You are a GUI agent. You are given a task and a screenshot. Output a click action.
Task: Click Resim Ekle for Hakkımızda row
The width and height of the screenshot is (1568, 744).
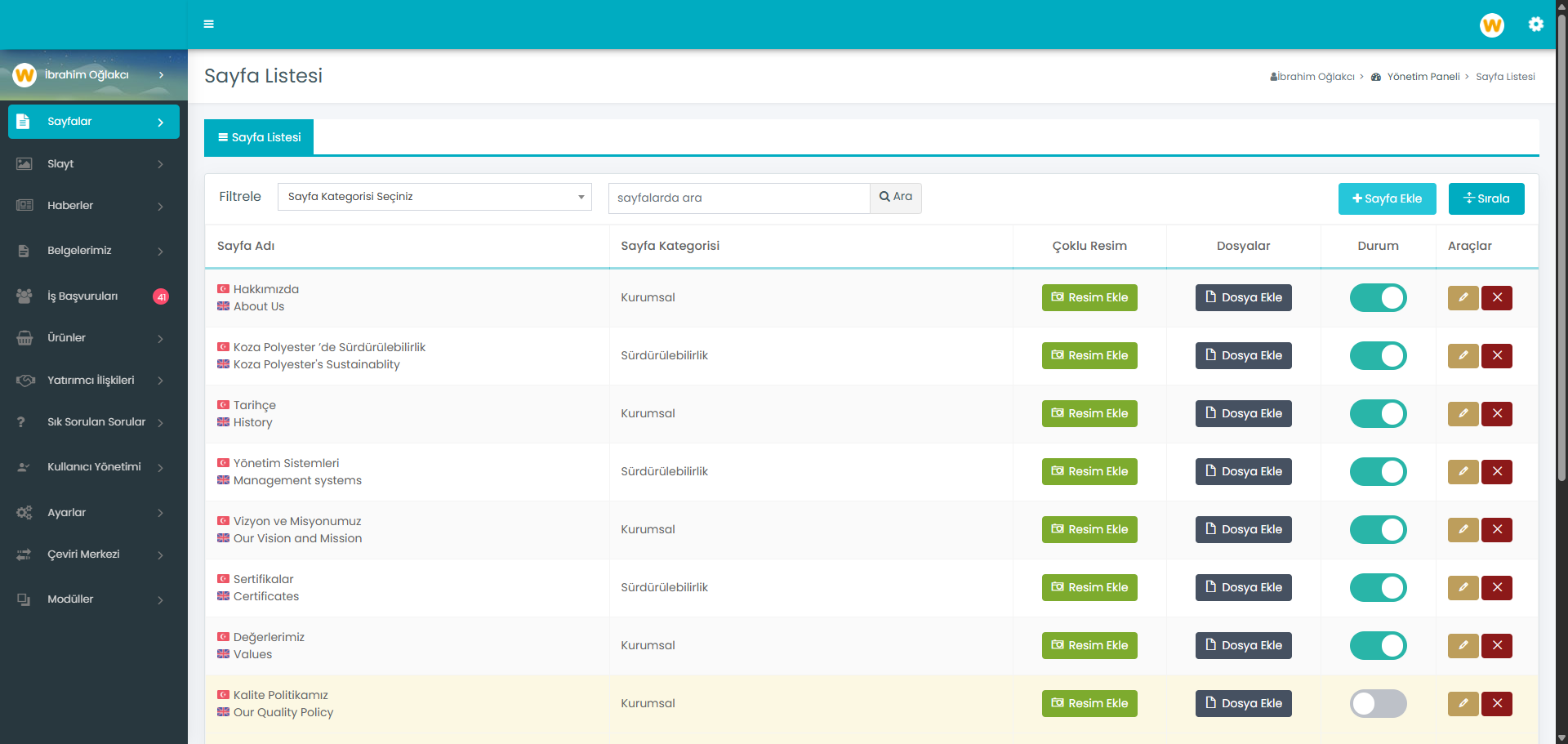(1089, 298)
